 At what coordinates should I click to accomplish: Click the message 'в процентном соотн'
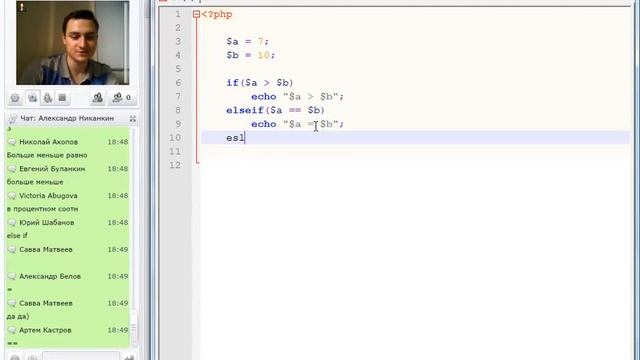pyautogui.click(x=42, y=209)
